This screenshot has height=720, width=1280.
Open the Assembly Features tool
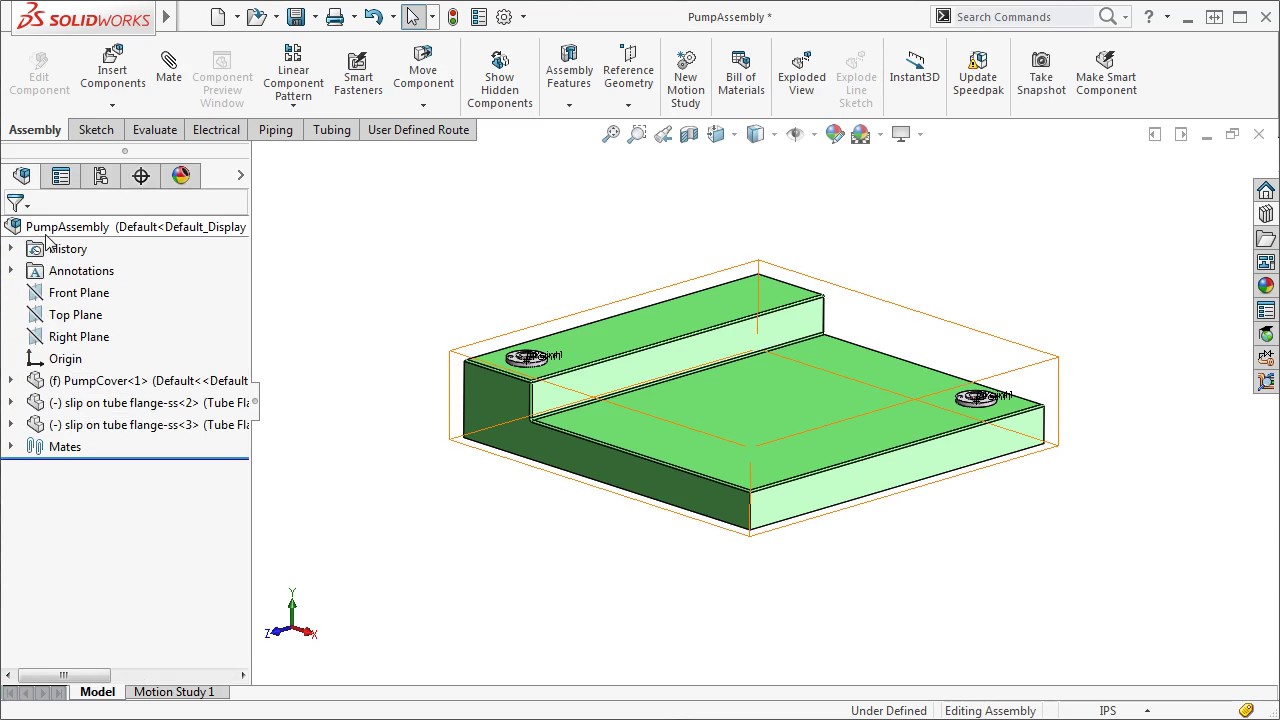point(569,67)
